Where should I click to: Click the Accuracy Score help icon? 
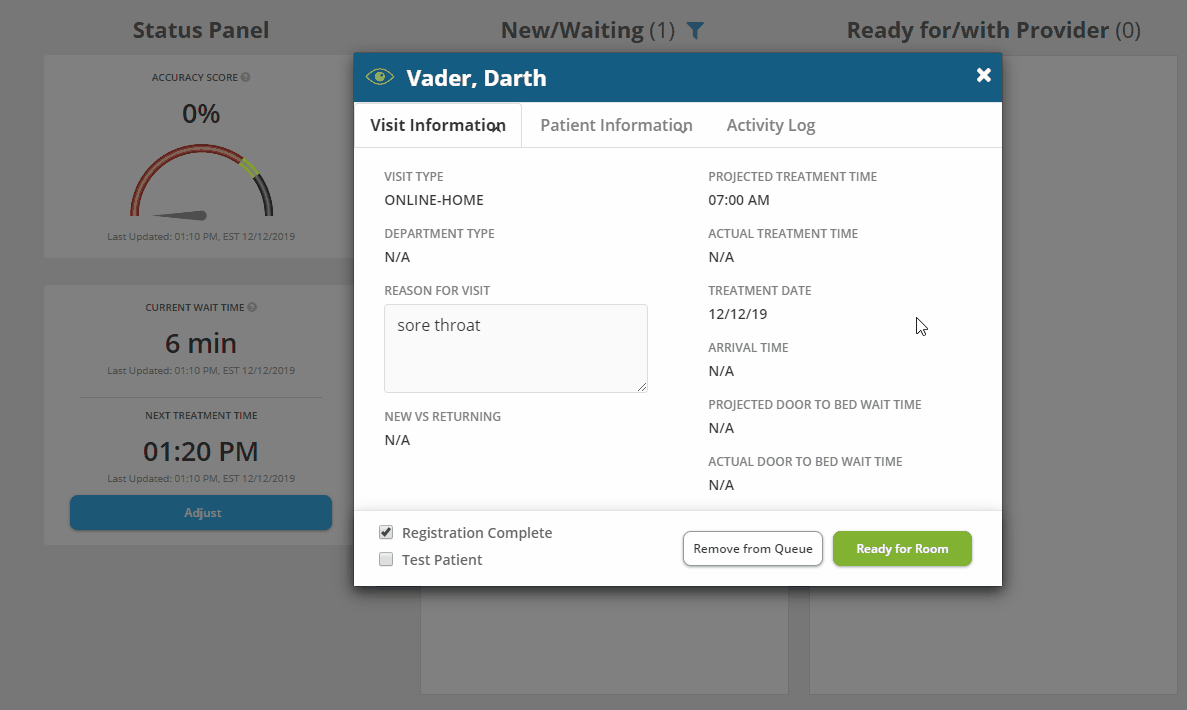coord(246,77)
